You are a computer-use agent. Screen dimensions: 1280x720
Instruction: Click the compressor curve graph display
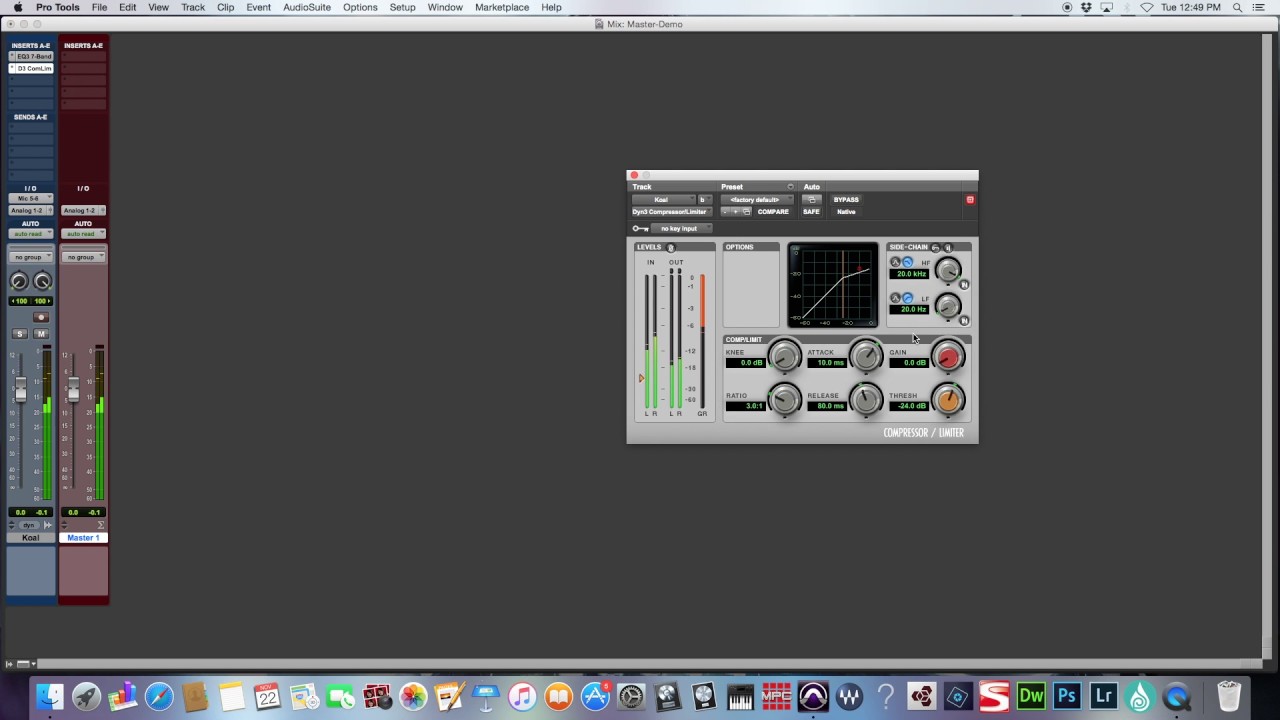tap(833, 285)
